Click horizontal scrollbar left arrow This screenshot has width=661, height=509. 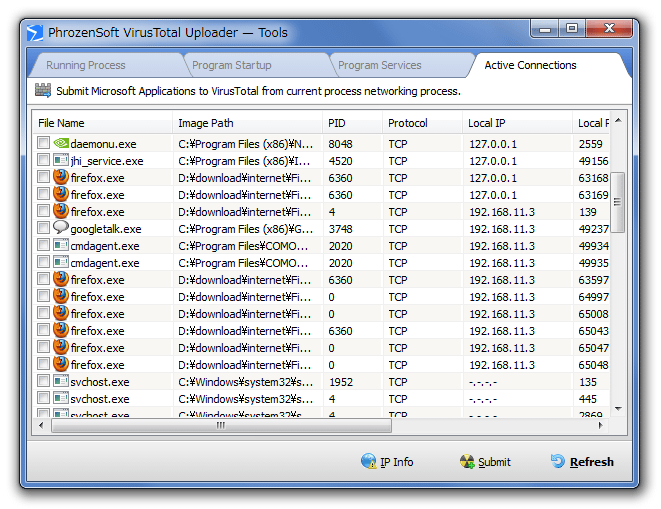pyautogui.click(x=41, y=425)
